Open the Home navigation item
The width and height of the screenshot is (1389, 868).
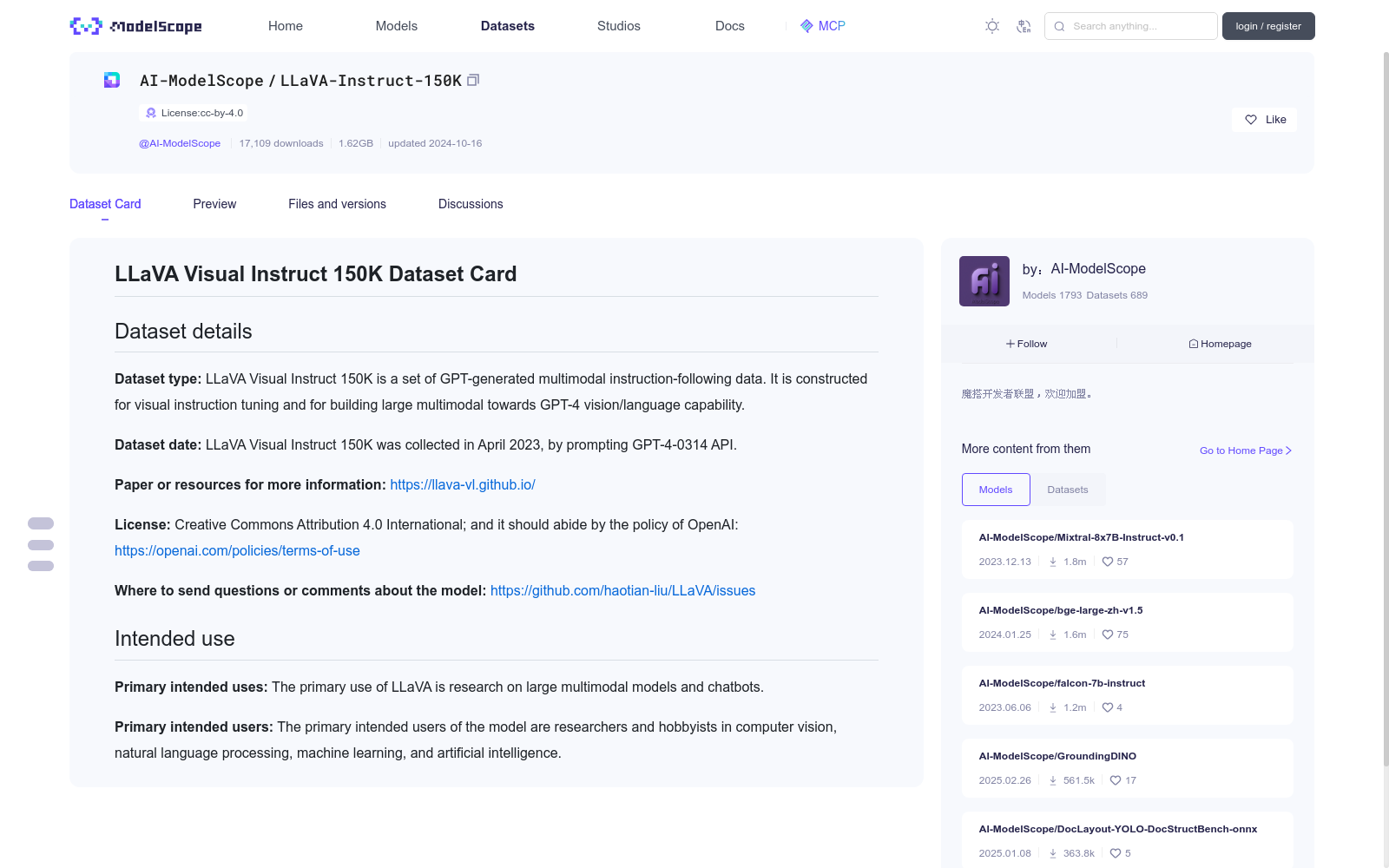pyautogui.click(x=286, y=26)
